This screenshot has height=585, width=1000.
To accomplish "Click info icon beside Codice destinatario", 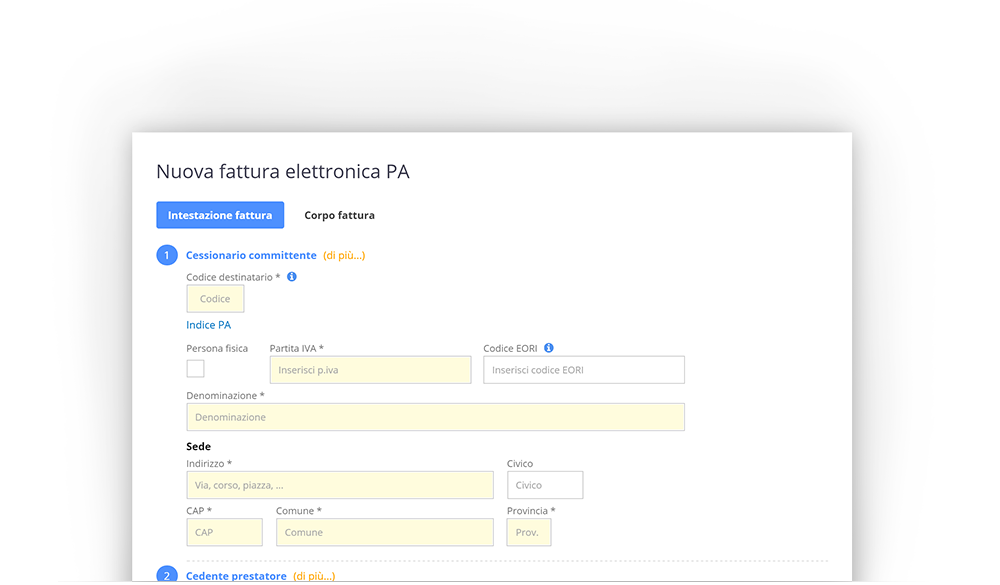I will pos(291,277).
